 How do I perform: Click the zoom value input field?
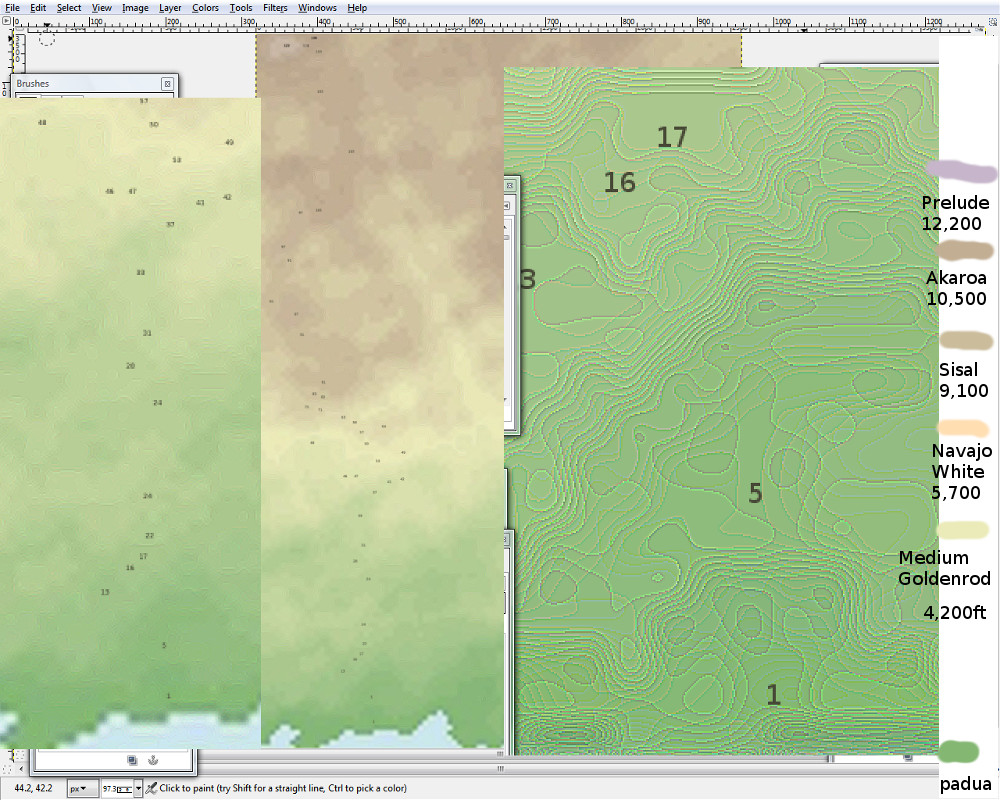point(115,788)
